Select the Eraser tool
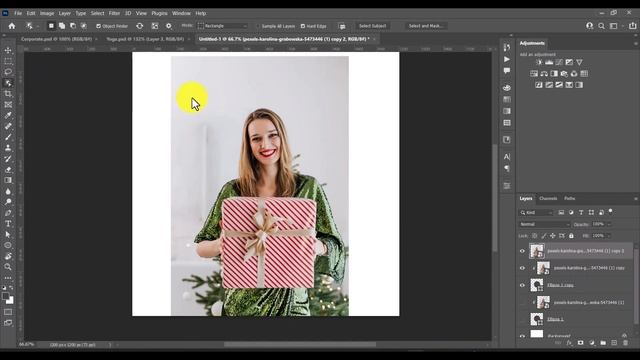This screenshot has width=640, height=360. pyautogui.click(x=8, y=169)
